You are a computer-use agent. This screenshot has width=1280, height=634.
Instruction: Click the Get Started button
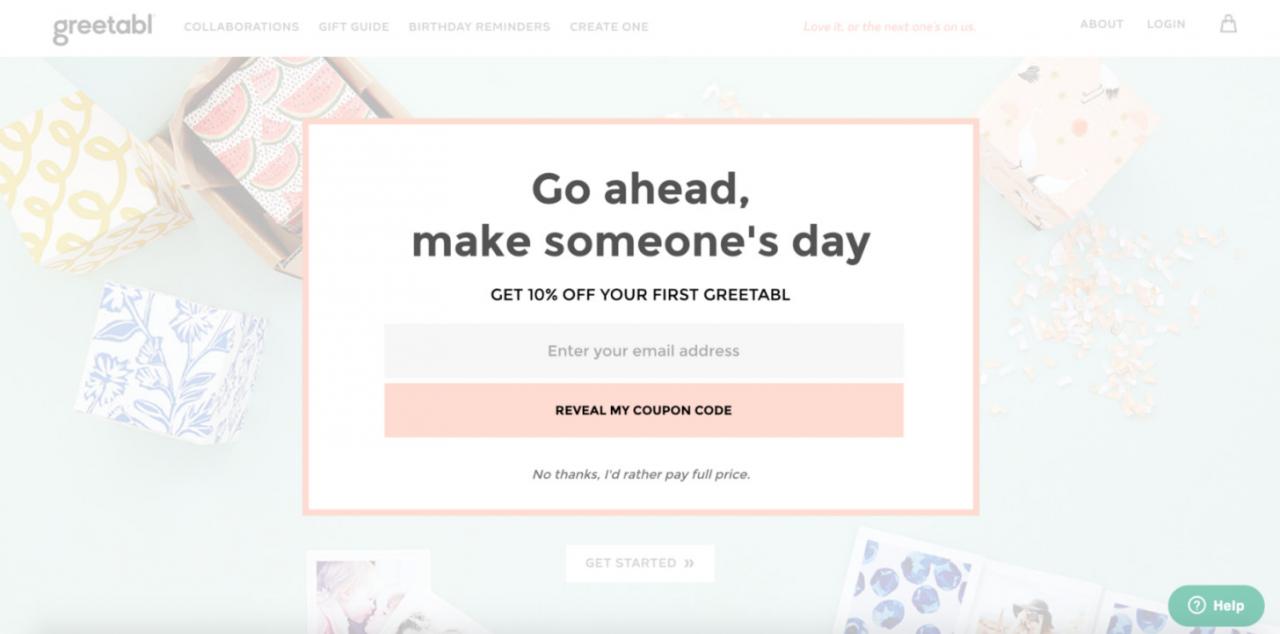[640, 563]
